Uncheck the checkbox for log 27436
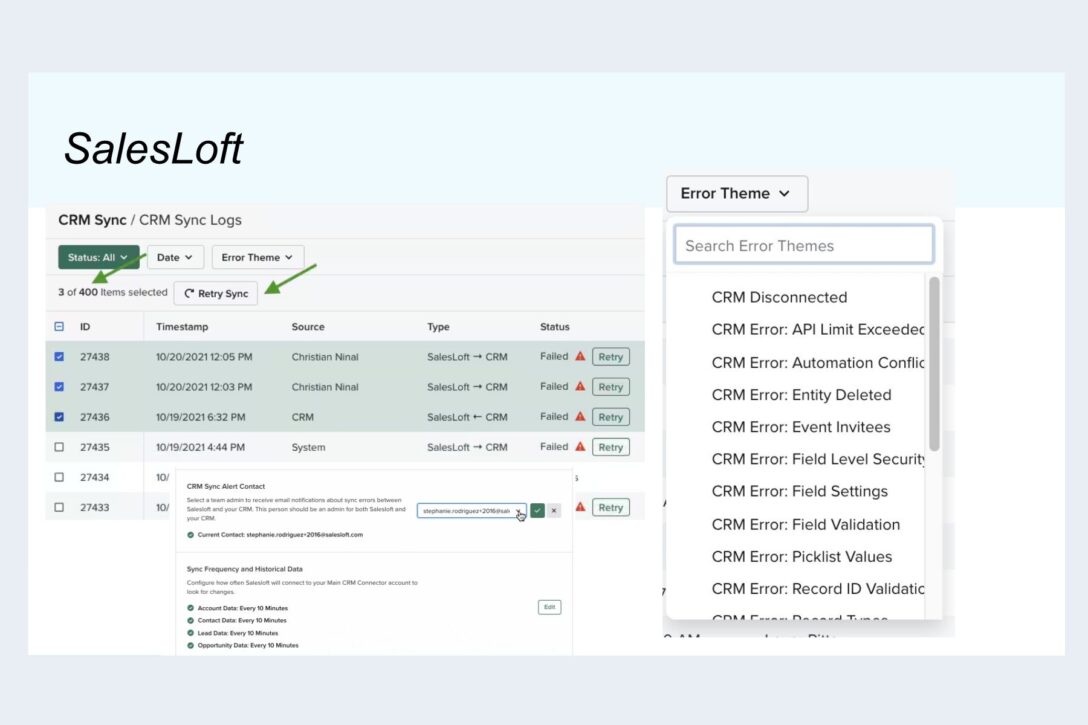 pyautogui.click(x=59, y=417)
